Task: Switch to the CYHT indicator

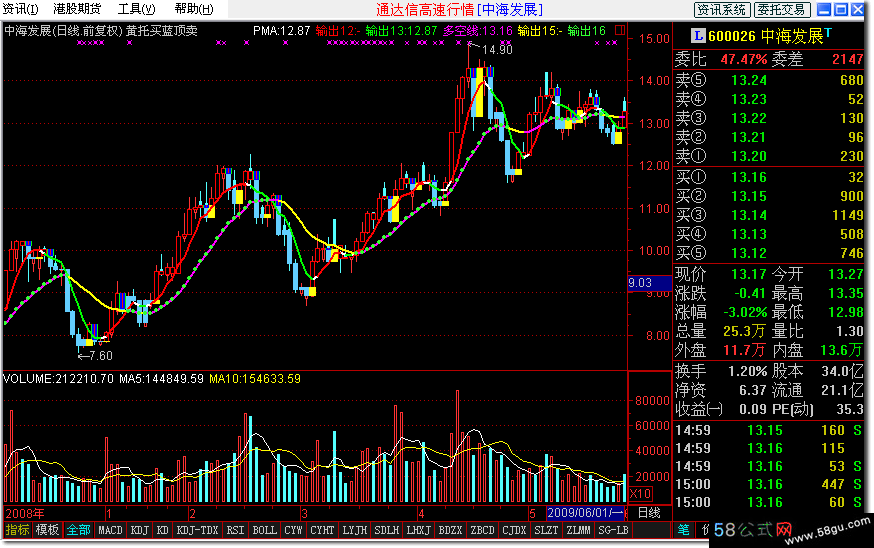Action: pos(322,530)
